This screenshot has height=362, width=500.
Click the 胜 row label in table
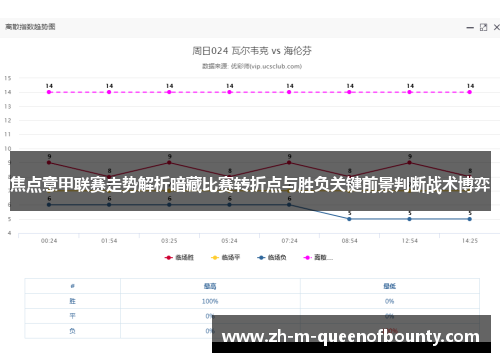click(x=72, y=301)
